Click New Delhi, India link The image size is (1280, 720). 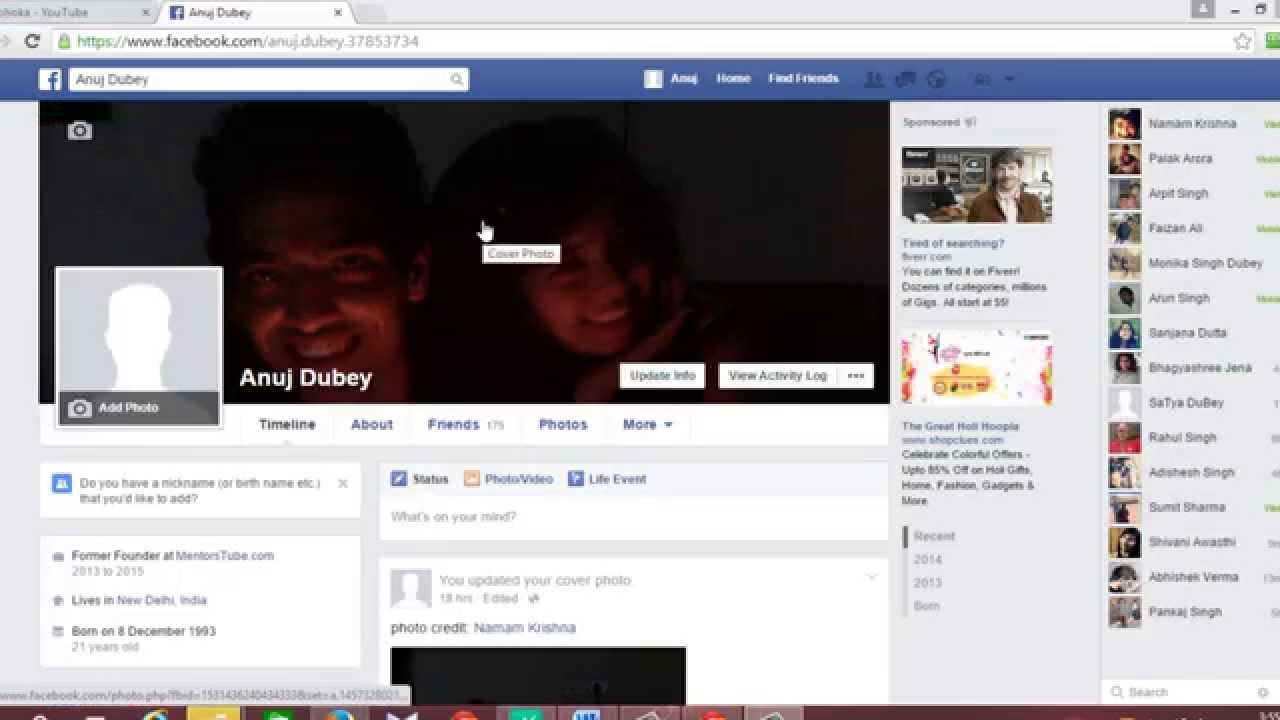(162, 601)
